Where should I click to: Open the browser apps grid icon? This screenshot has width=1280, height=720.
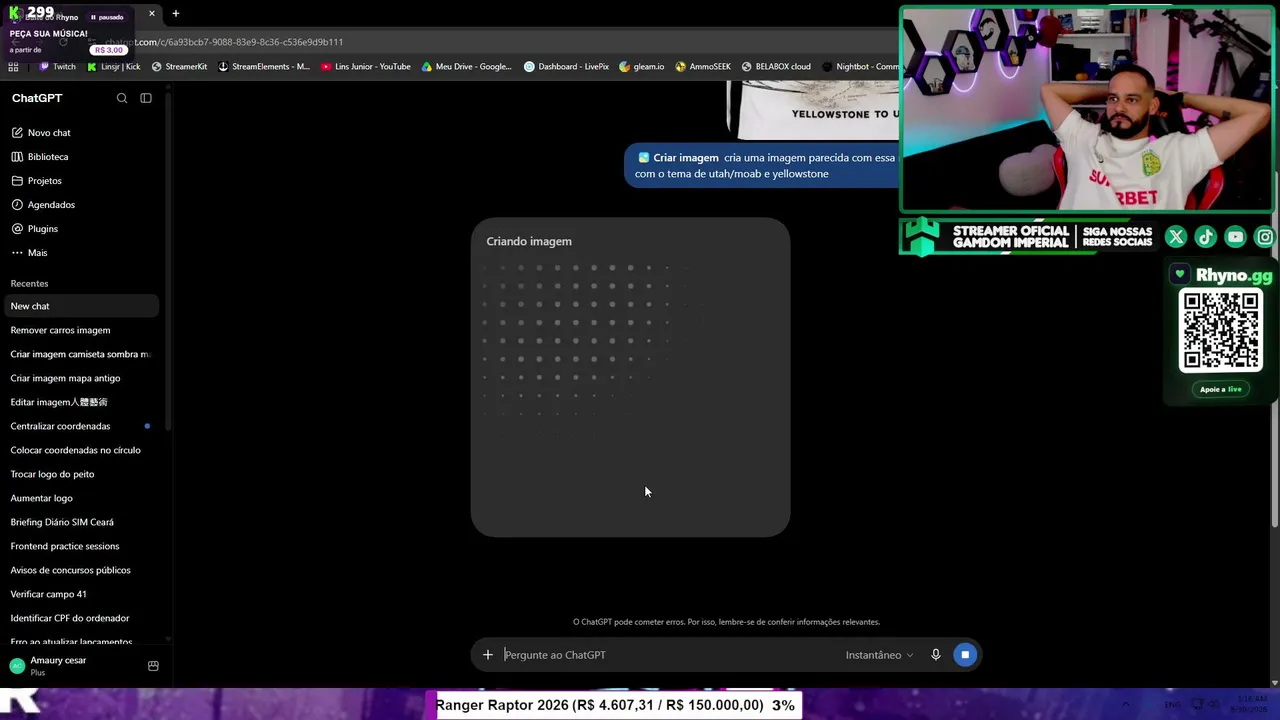(13, 67)
